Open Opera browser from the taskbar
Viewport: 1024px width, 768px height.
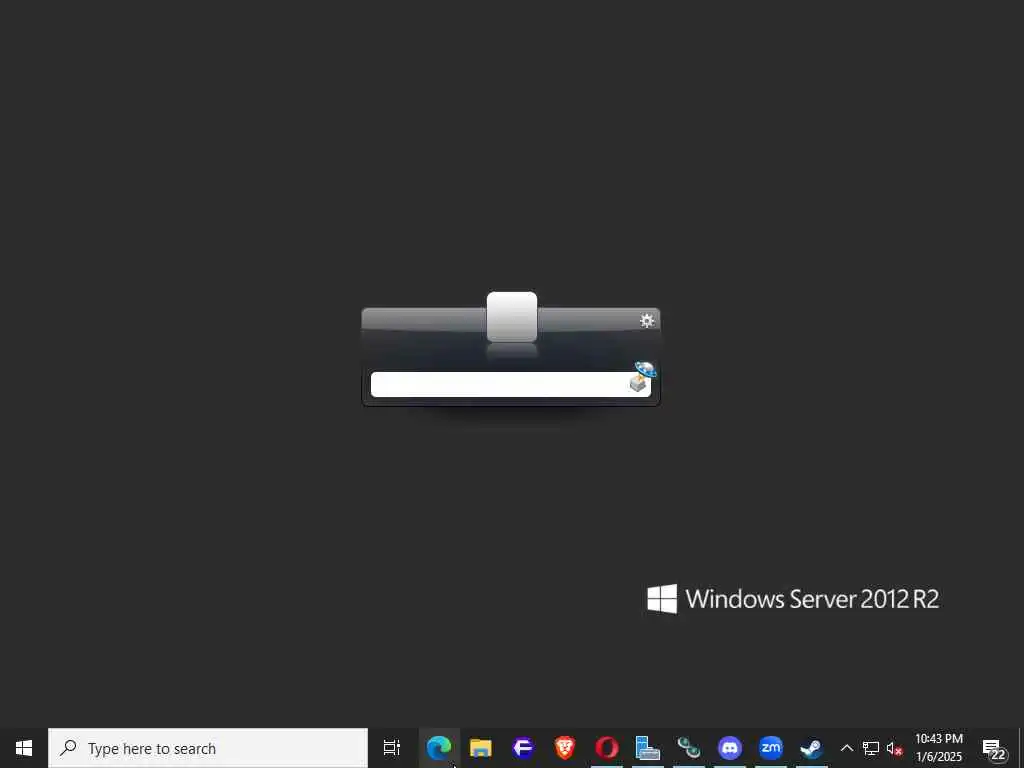[x=607, y=748]
